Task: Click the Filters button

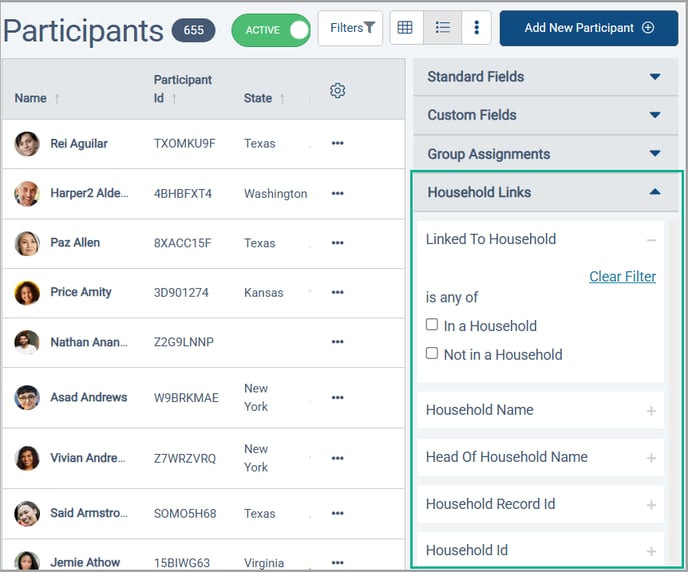Action: (350, 28)
